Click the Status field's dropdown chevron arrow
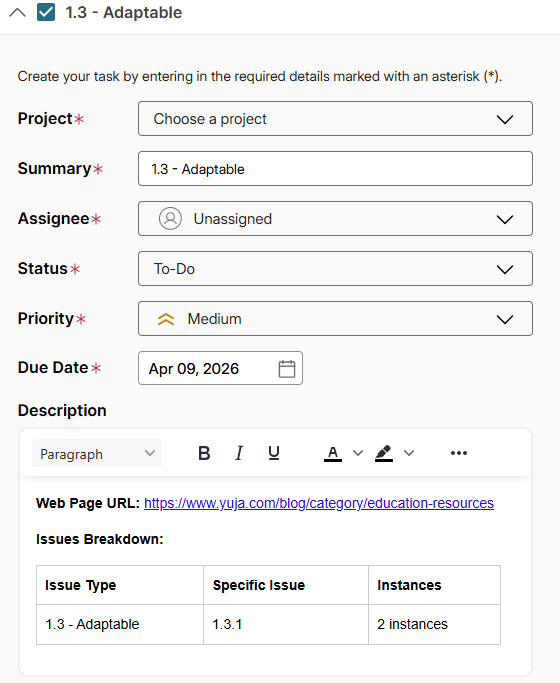The image size is (560, 683). tap(505, 269)
